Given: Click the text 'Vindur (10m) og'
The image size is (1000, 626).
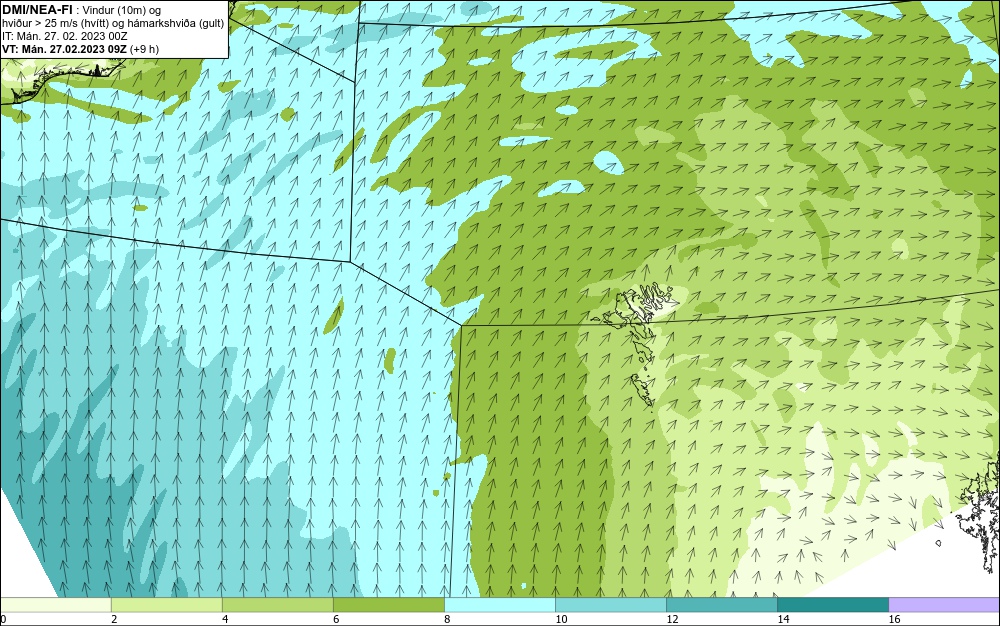Looking at the screenshot, I should (122, 11).
